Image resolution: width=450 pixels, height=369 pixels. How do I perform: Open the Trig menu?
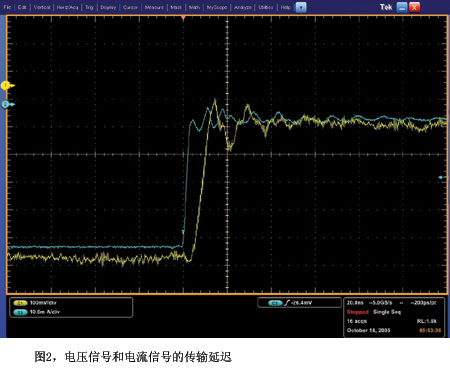click(x=89, y=7)
